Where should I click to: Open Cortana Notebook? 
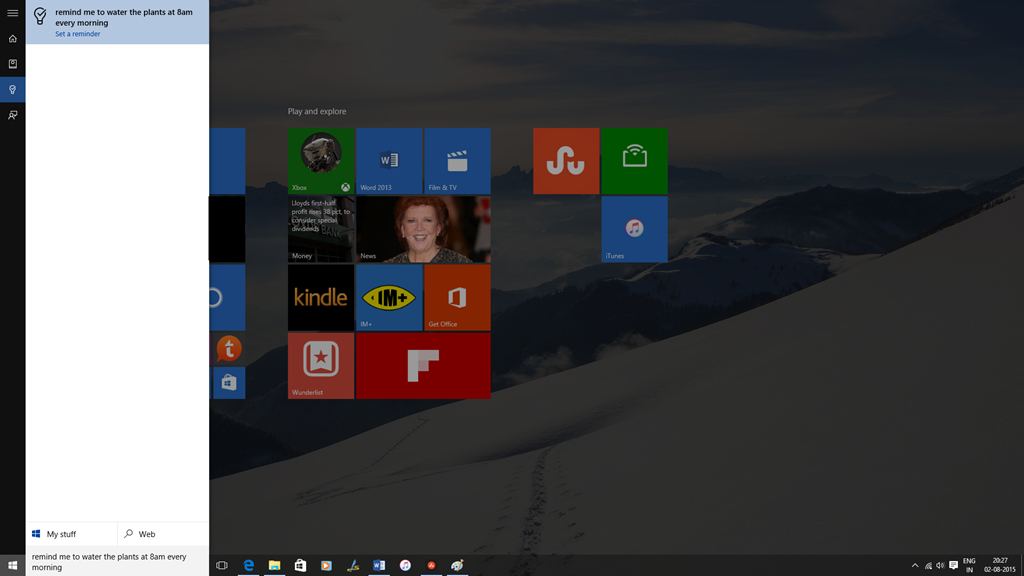coord(12,64)
